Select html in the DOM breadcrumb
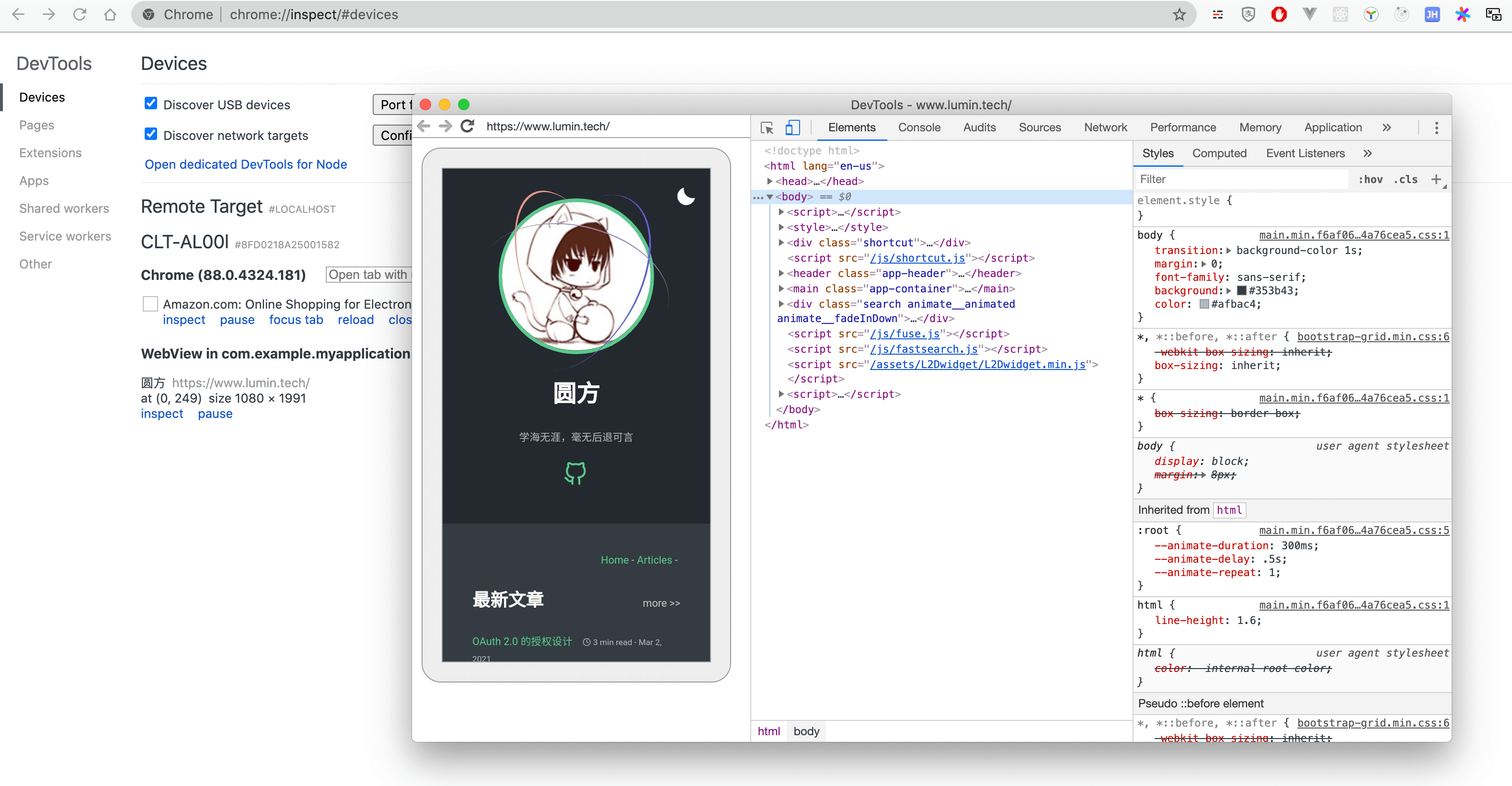Viewport: 1512px width, 786px height. tap(768, 731)
